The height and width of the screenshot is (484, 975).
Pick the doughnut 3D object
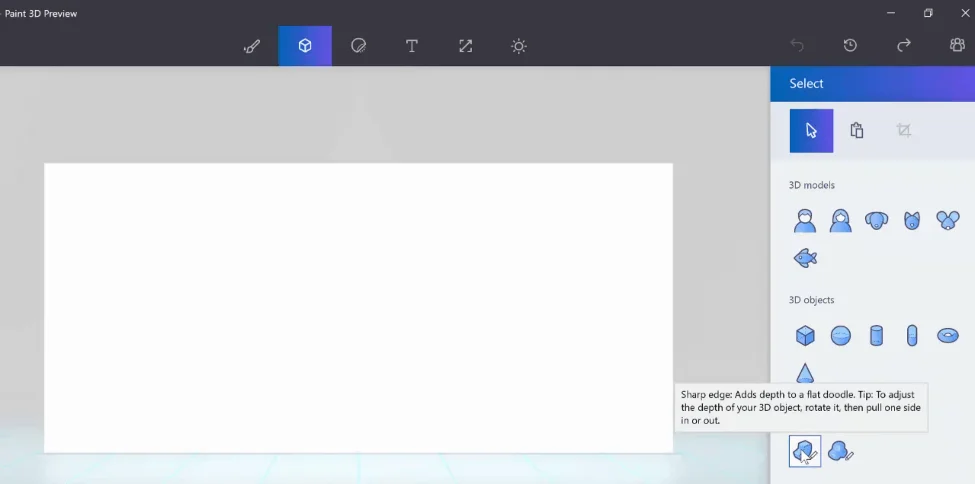pos(948,335)
